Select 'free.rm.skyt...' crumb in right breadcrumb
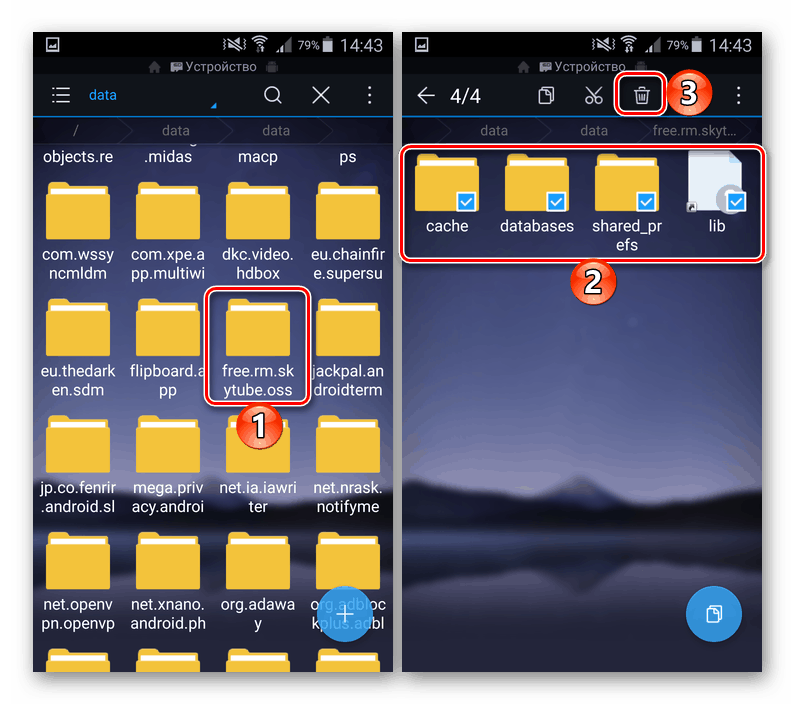 (x=694, y=131)
